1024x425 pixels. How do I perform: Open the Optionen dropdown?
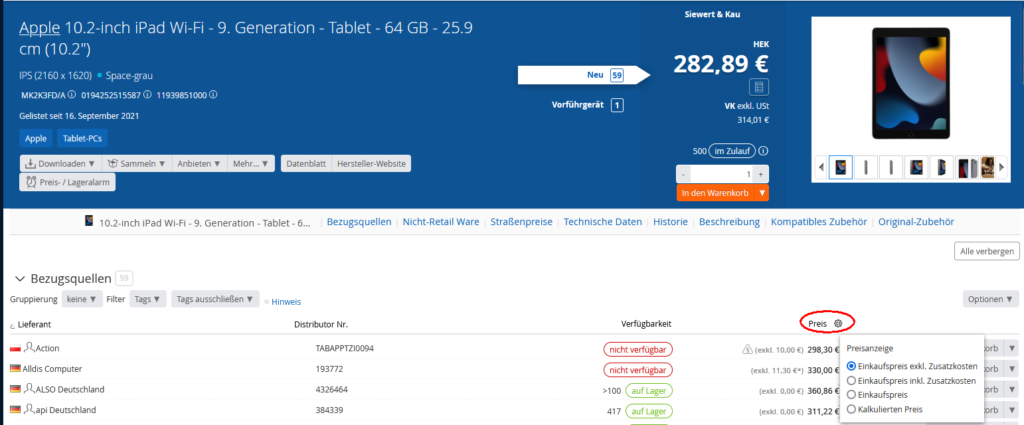point(990,299)
